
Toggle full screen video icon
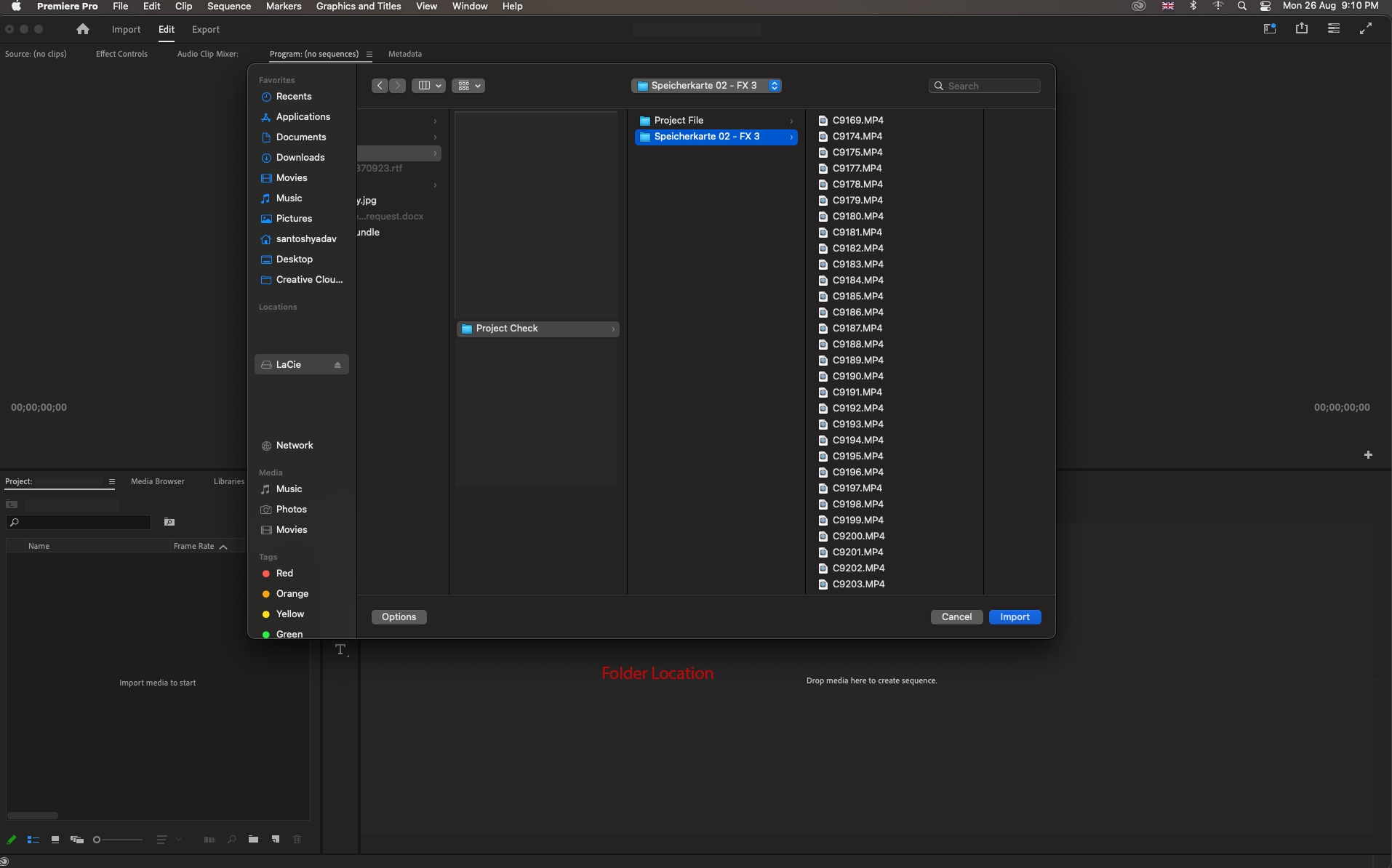click(1366, 28)
